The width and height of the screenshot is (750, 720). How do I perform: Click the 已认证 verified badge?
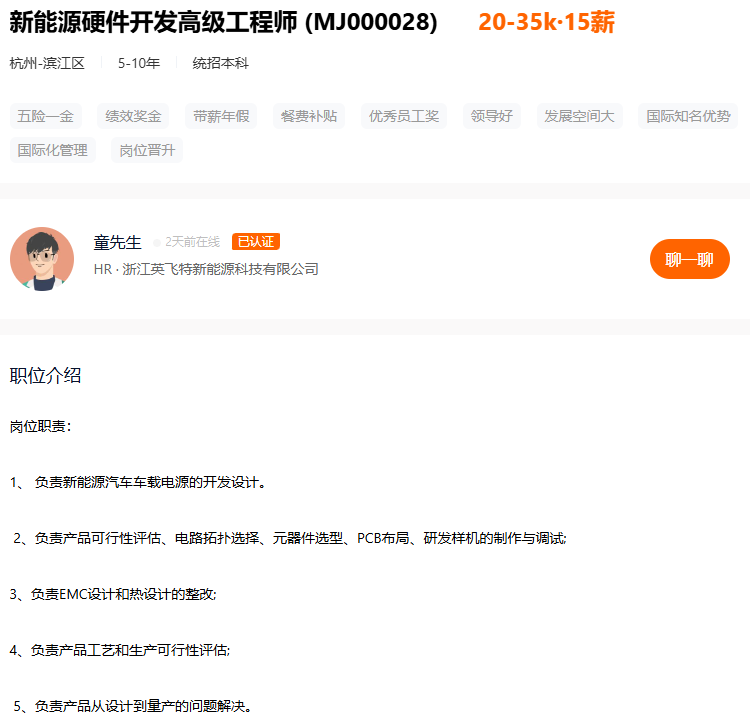pyautogui.click(x=255, y=241)
